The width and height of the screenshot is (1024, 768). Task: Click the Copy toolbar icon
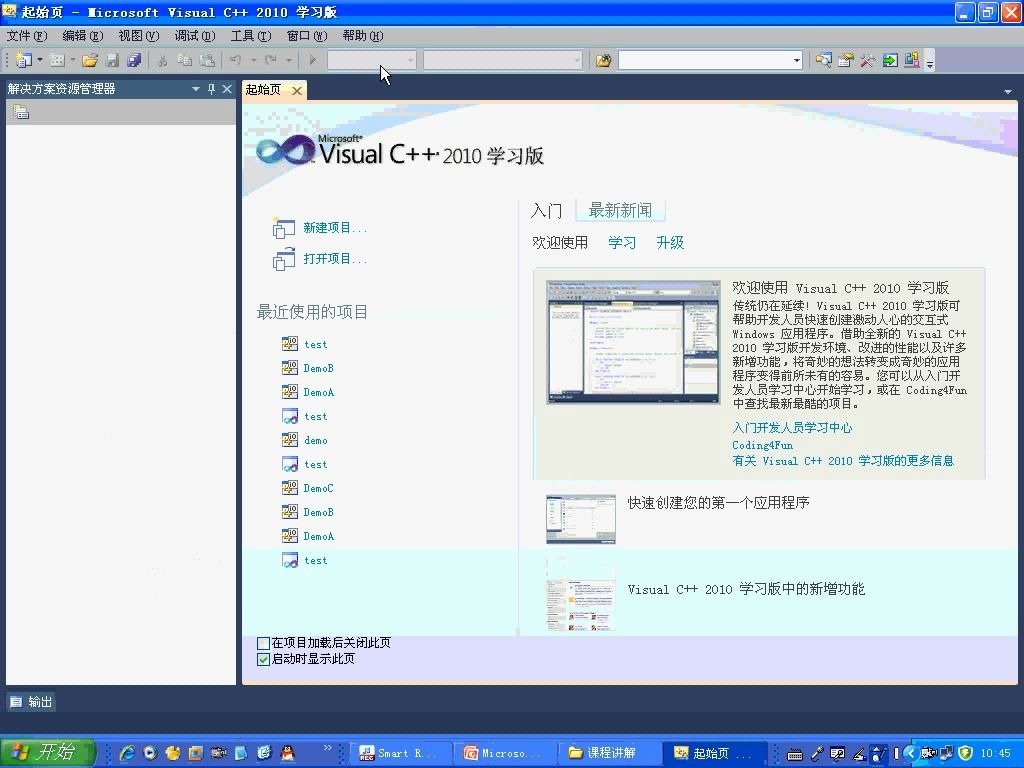point(185,60)
